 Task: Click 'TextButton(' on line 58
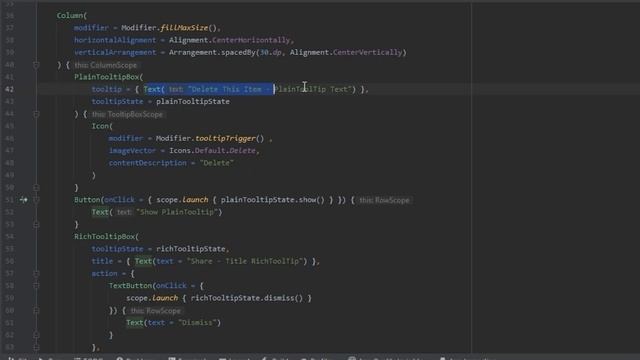132,285
